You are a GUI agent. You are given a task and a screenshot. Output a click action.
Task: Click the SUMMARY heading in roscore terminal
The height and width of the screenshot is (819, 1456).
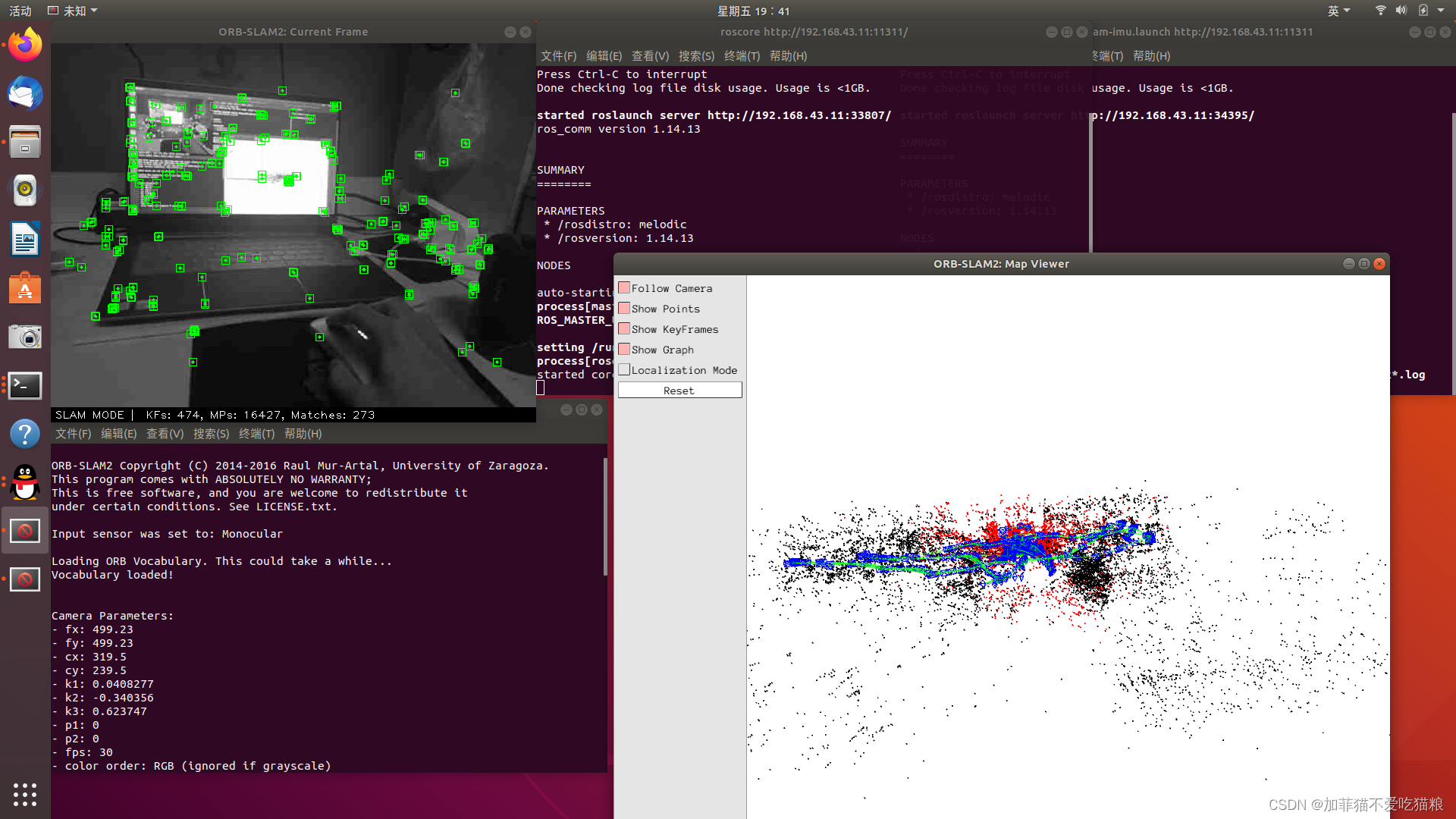click(560, 170)
